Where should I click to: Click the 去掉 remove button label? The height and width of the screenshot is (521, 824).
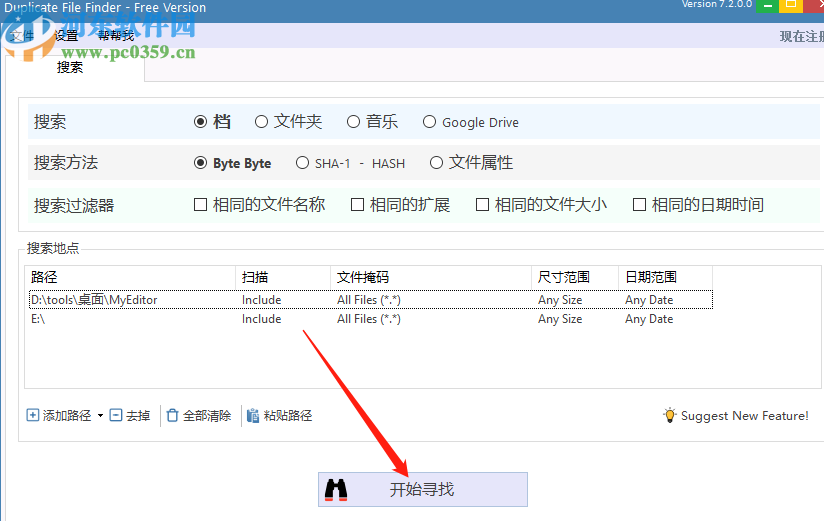pyautogui.click(x=138, y=416)
